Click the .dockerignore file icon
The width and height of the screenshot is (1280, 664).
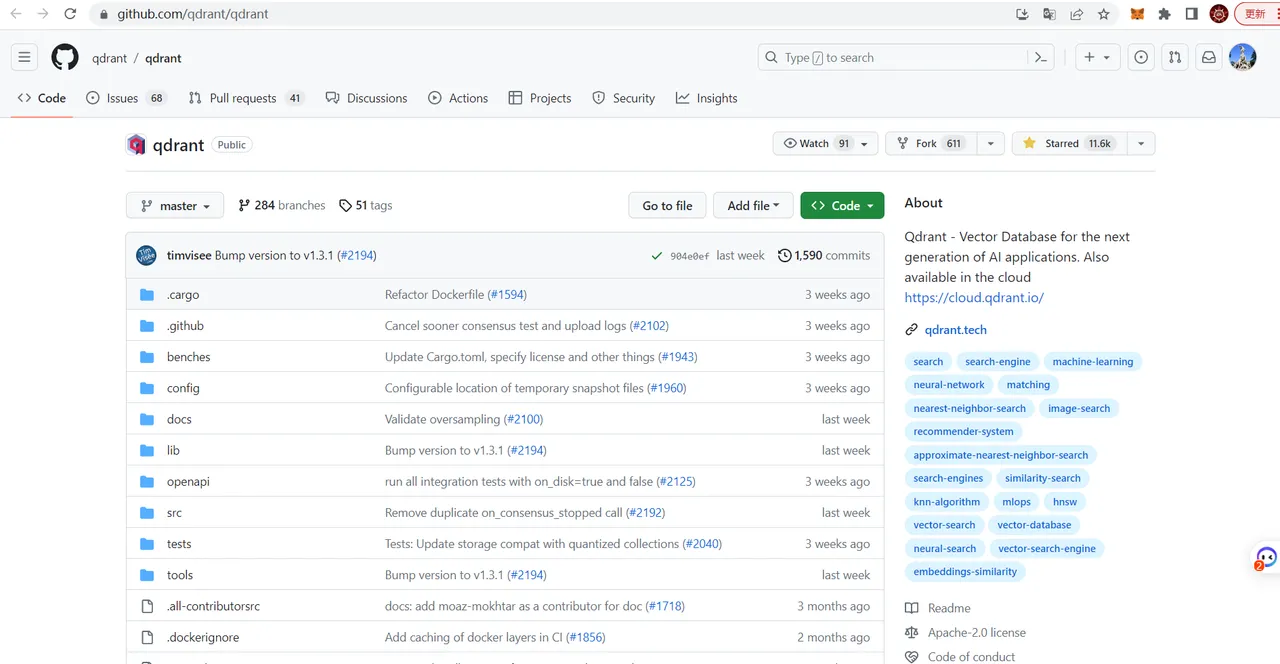(147, 637)
